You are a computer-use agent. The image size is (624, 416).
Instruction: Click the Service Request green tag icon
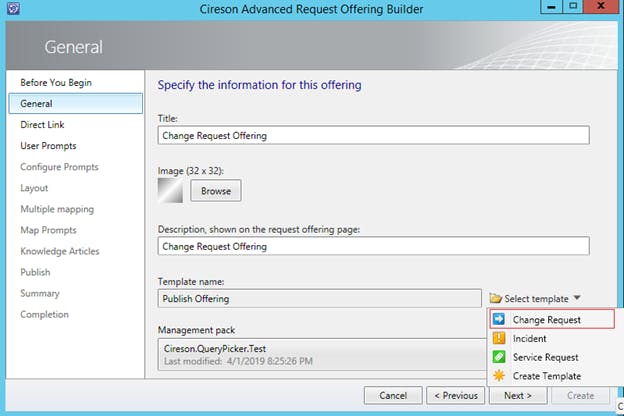[x=499, y=357]
